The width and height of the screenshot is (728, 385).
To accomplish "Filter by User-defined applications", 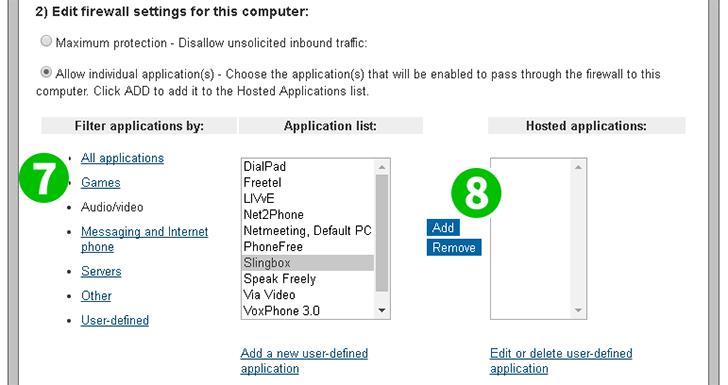I will click(x=115, y=320).
